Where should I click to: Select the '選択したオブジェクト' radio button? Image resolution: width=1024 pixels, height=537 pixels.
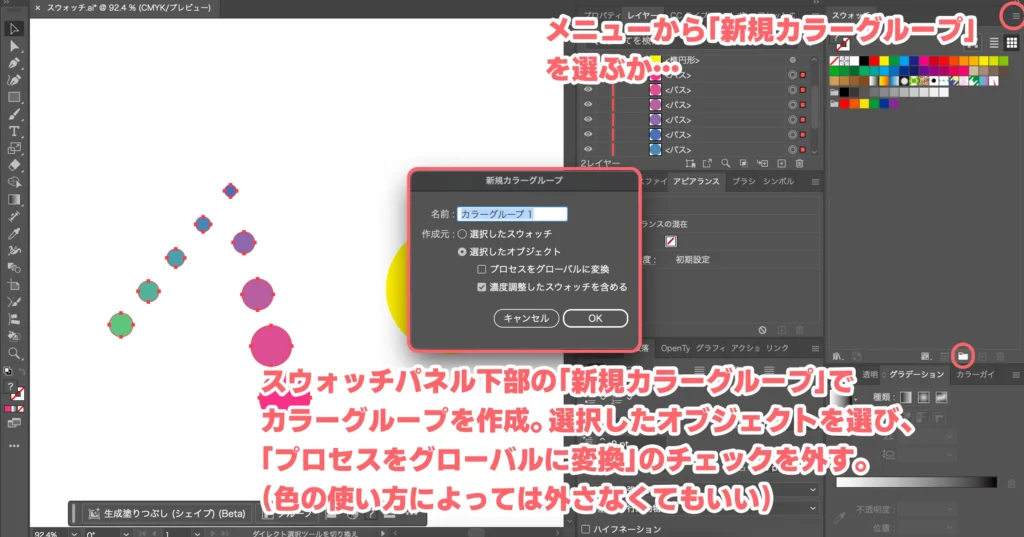click(462, 252)
